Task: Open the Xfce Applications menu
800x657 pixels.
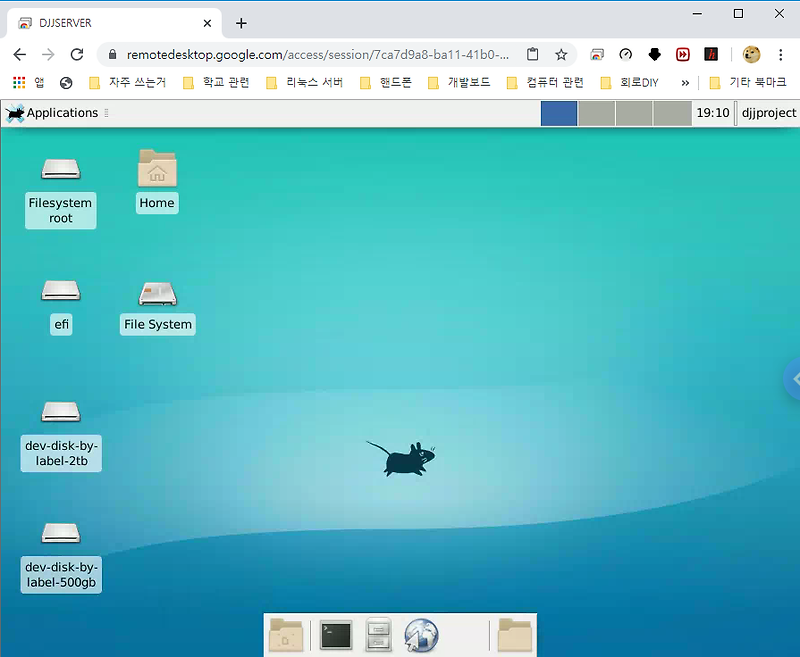Action: pos(52,113)
